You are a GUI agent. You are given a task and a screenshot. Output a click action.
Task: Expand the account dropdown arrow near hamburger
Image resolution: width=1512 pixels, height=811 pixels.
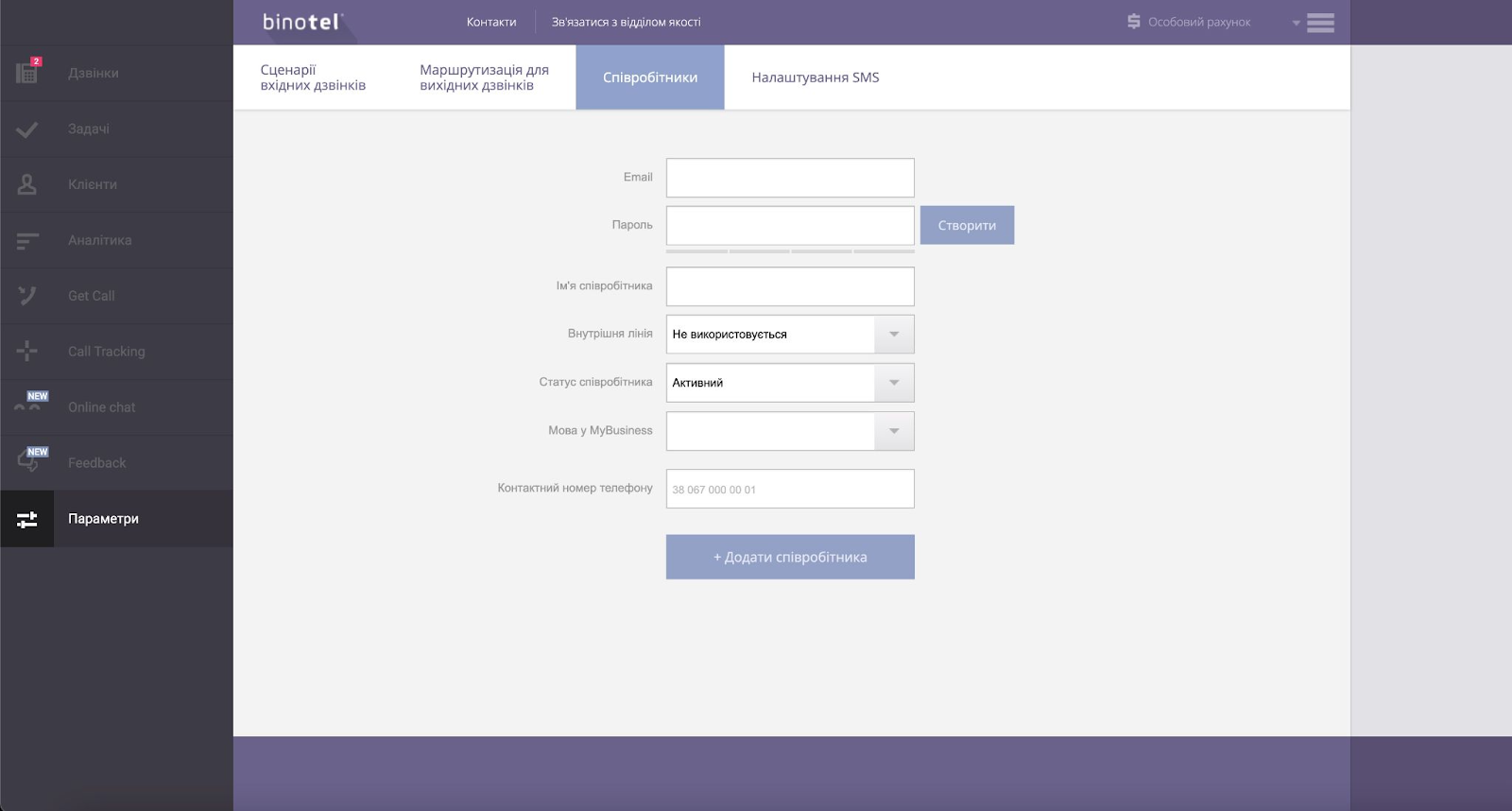(1296, 23)
